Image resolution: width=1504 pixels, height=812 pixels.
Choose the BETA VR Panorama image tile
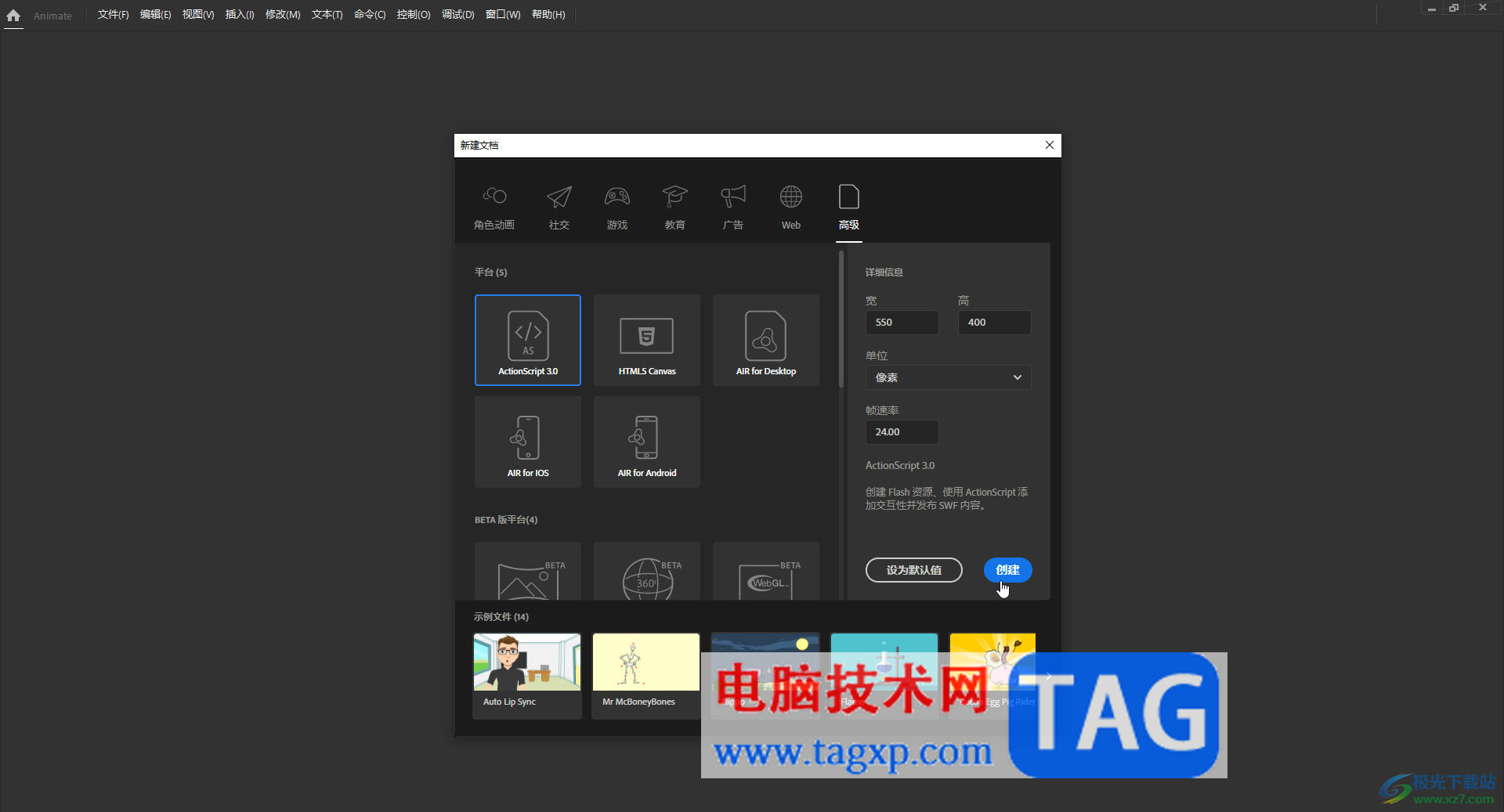coord(528,572)
